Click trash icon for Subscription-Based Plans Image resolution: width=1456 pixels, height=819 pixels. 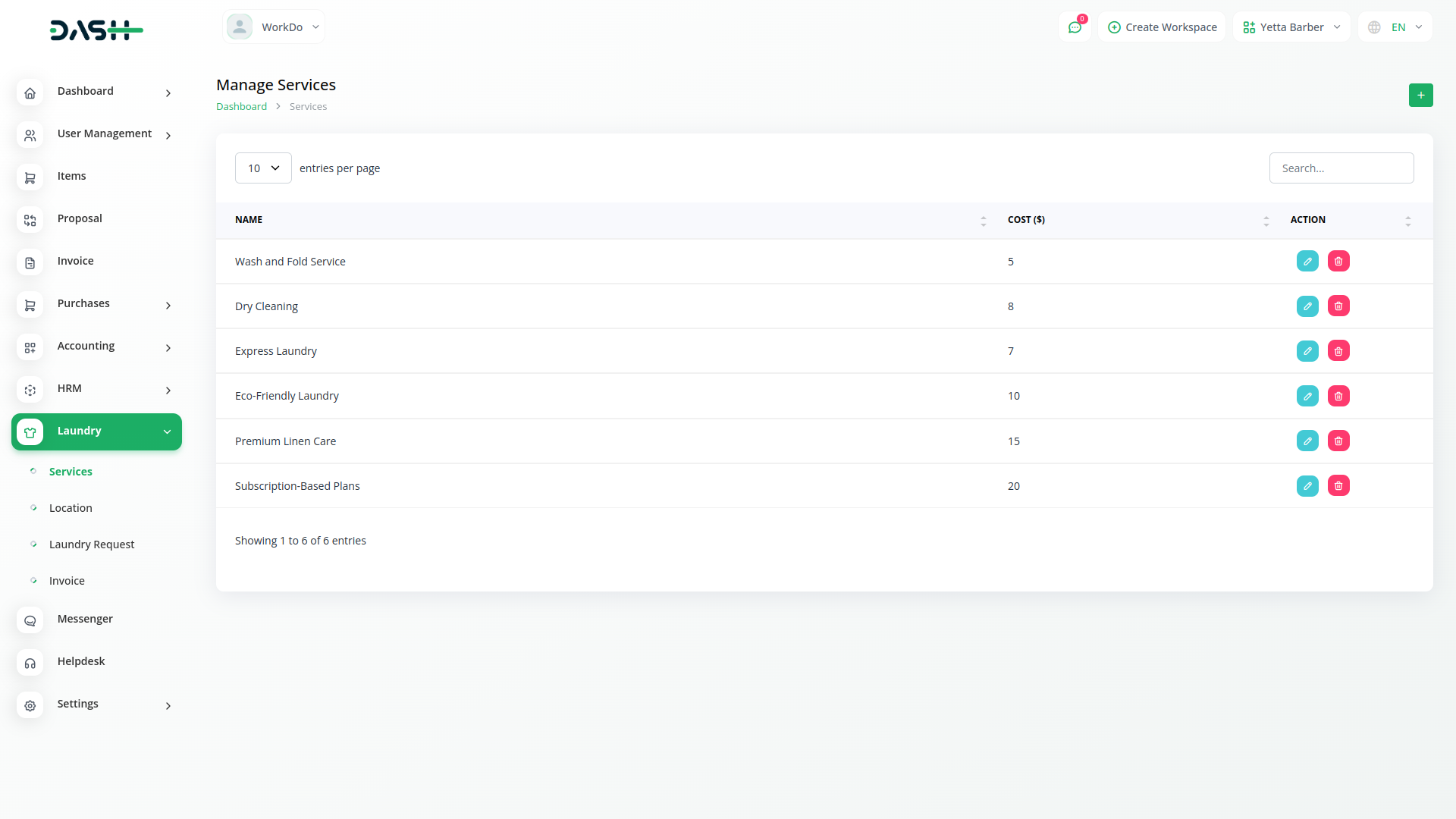click(1338, 486)
